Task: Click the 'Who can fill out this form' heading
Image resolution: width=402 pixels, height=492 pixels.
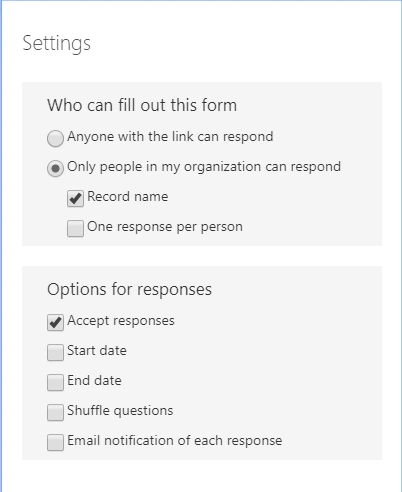Action: point(142,105)
